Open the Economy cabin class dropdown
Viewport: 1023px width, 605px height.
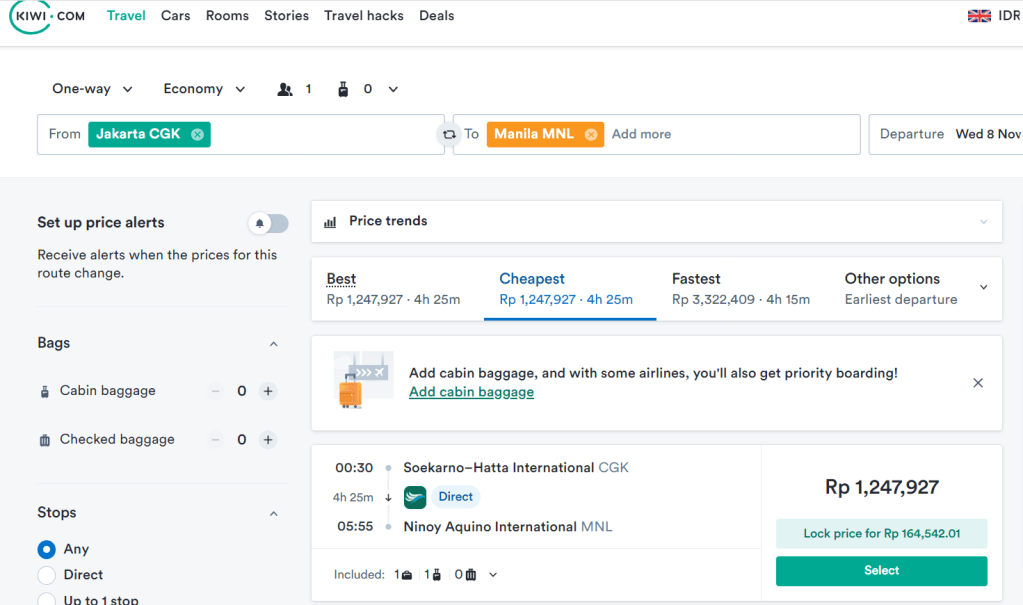(204, 89)
